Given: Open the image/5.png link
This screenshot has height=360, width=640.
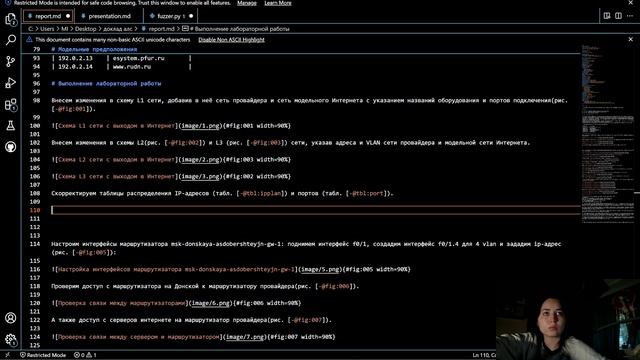Looking at the screenshot, I should pos(320,269).
